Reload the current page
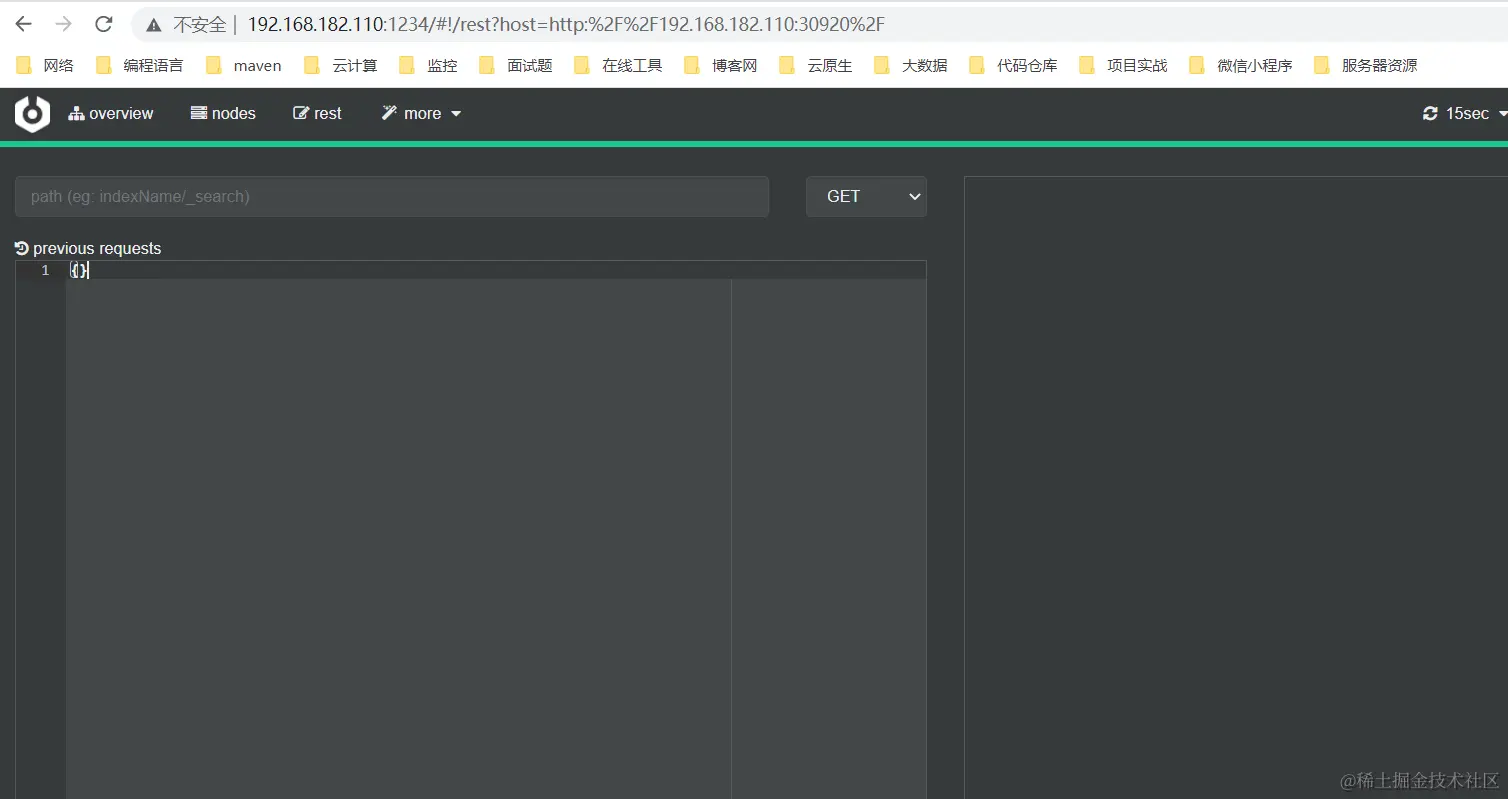Screen dimensions: 1508x799 tap(103, 24)
